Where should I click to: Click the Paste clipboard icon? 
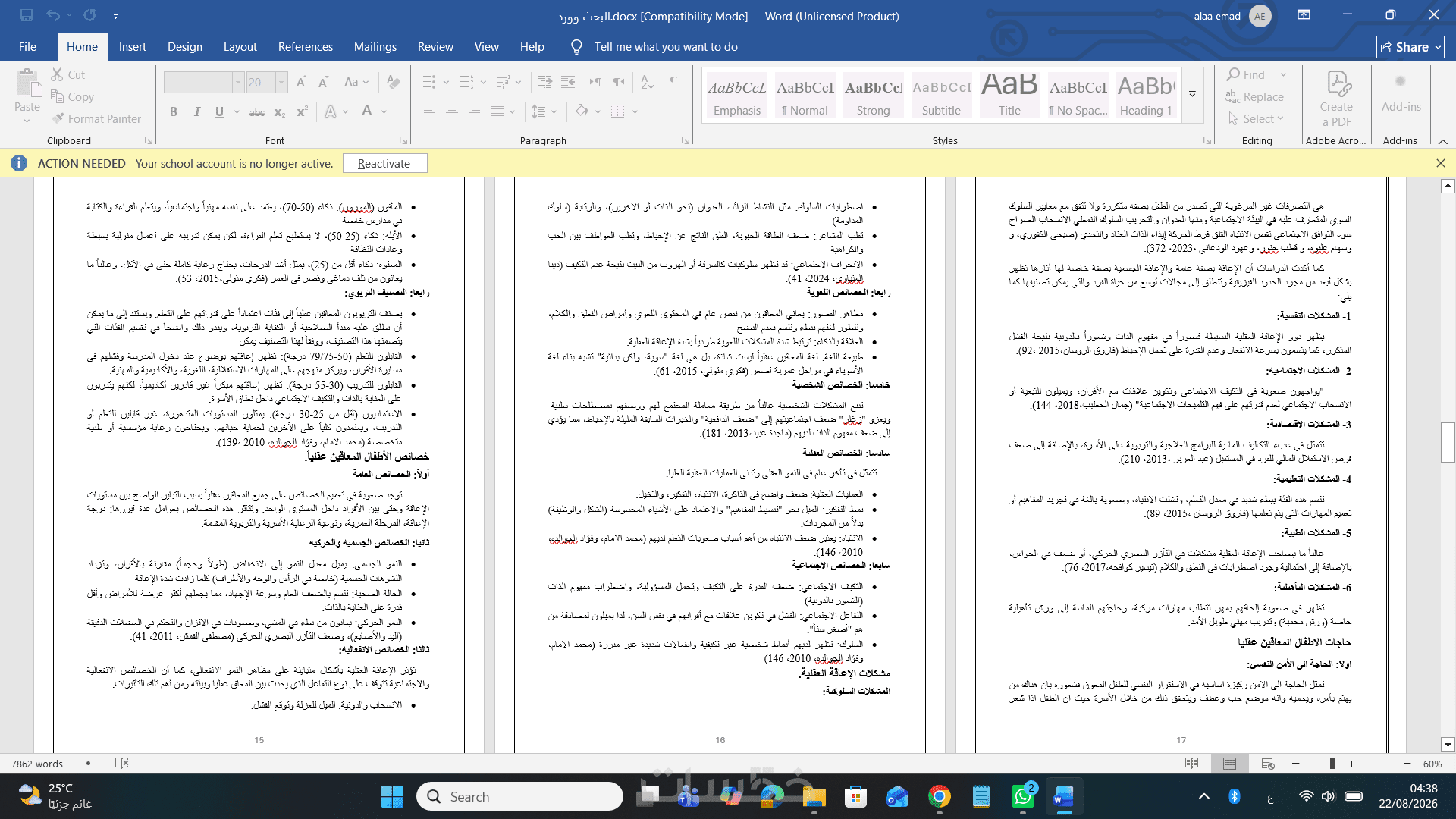click(x=27, y=83)
